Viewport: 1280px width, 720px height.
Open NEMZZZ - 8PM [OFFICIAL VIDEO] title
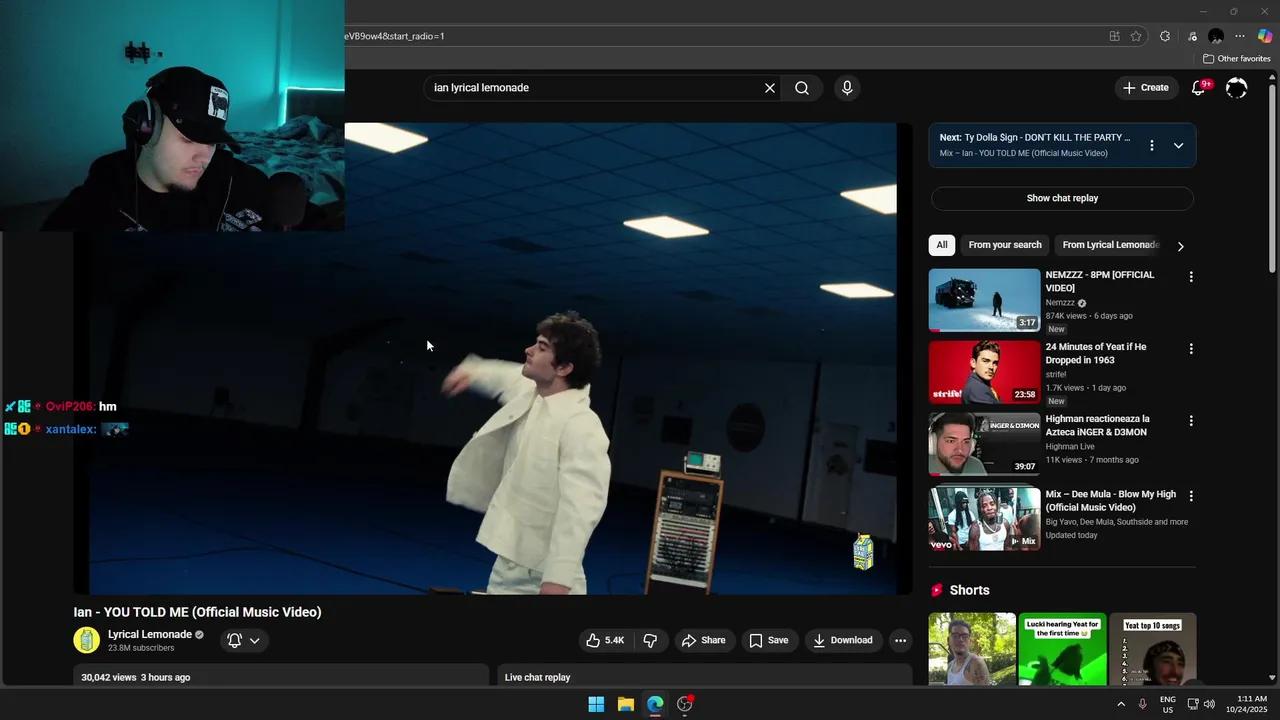coord(1100,281)
